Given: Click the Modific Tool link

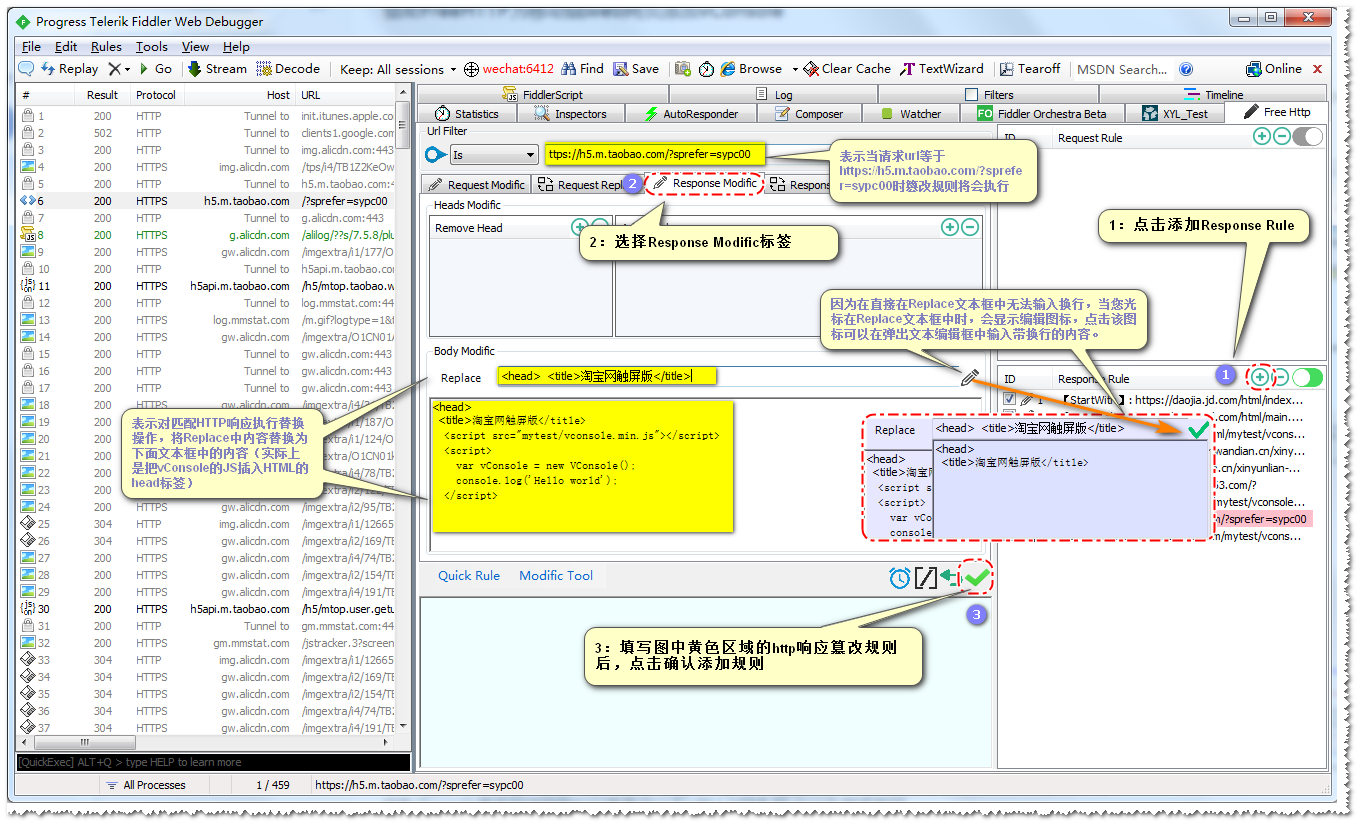Looking at the screenshot, I should [556, 576].
